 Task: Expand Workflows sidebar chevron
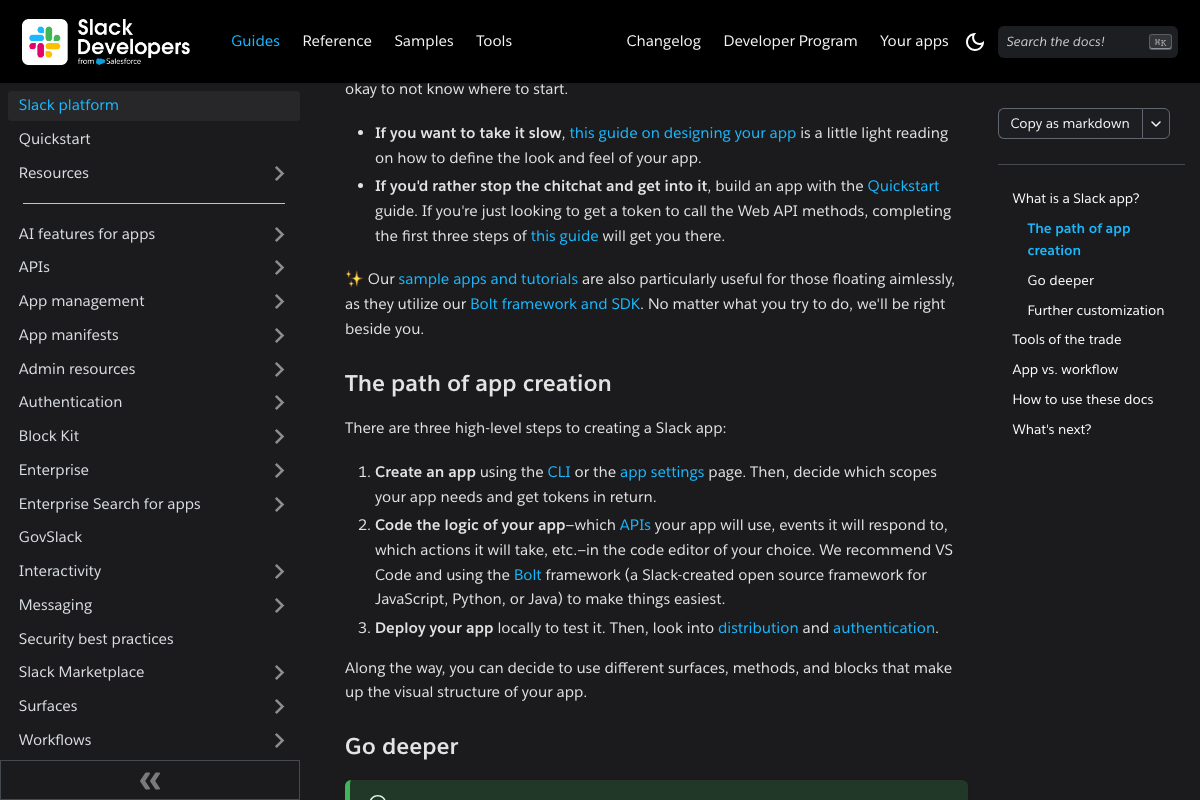279,740
